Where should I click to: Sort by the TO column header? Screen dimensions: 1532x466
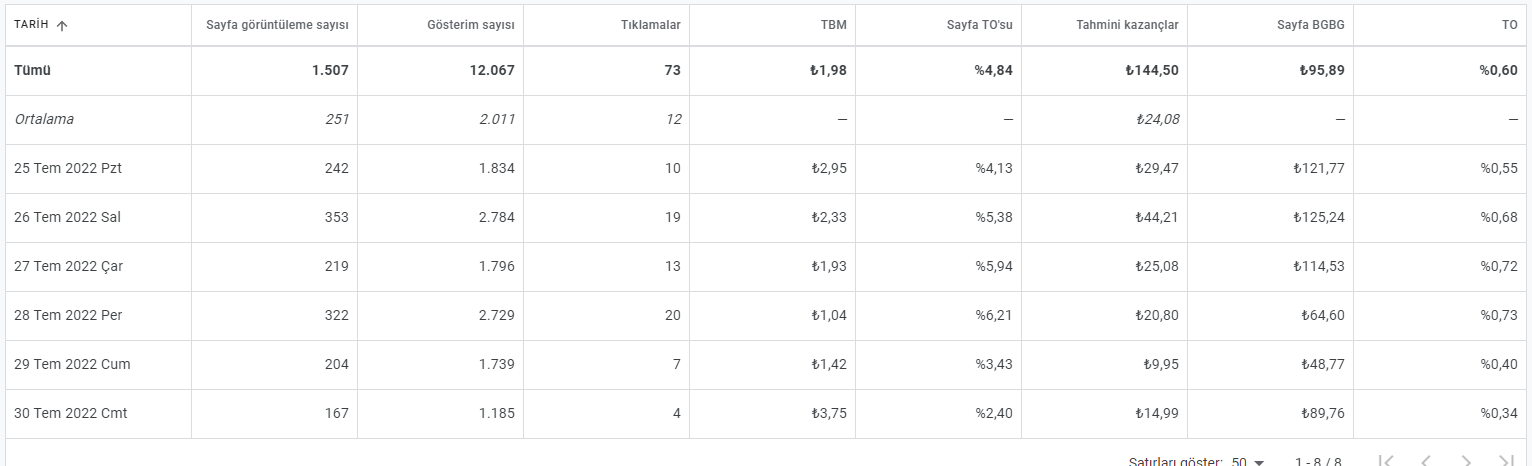click(1510, 25)
